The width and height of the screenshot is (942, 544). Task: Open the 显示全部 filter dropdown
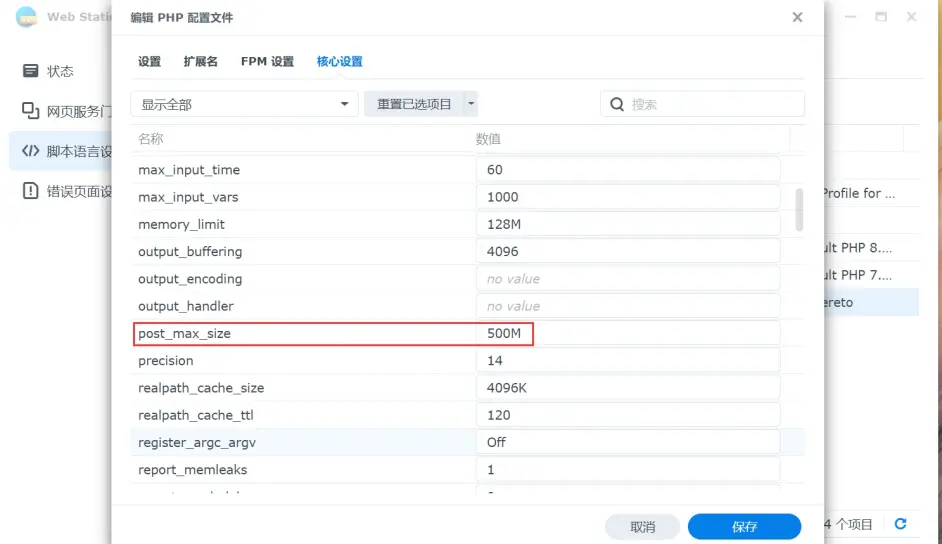[245, 104]
